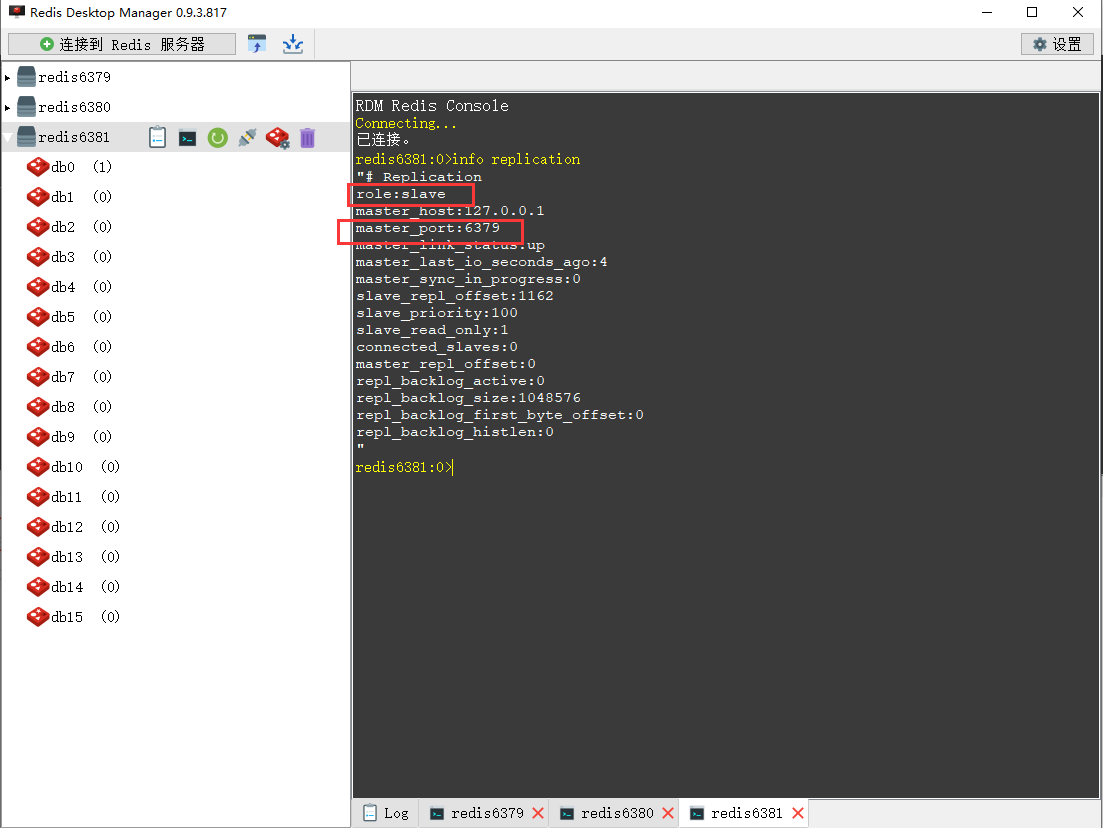The width and height of the screenshot is (1103, 828).
Task: Open console icon for redis6381
Action: (x=187, y=138)
